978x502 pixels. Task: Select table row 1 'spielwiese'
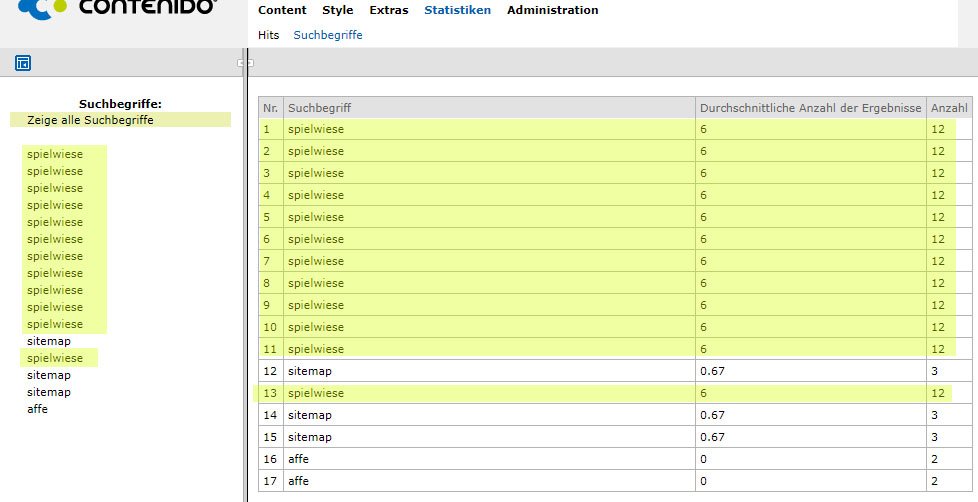click(x=315, y=129)
